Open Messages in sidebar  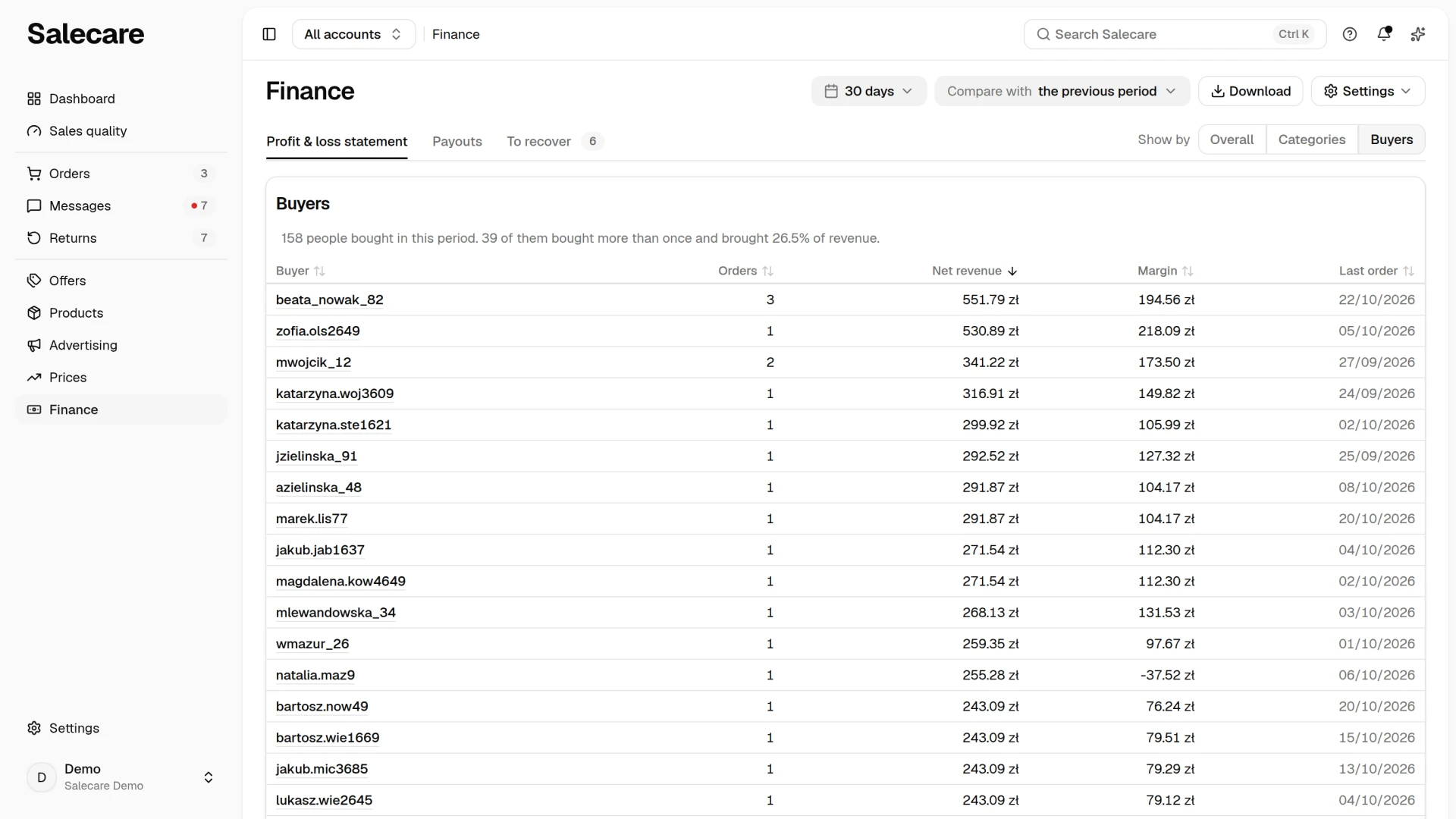(121, 206)
